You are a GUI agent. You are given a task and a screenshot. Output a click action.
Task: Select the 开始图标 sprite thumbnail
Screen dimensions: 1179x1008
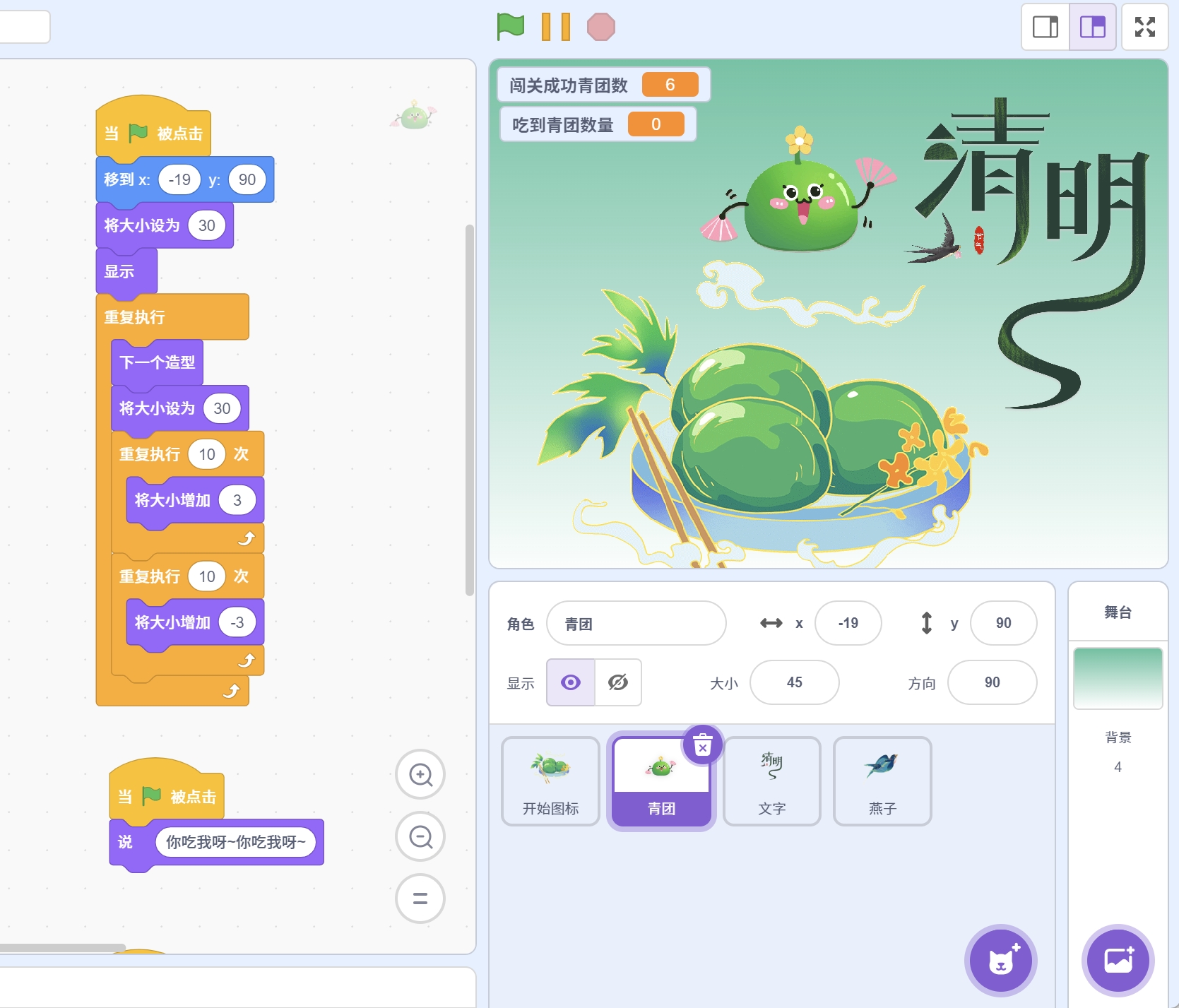(550, 781)
